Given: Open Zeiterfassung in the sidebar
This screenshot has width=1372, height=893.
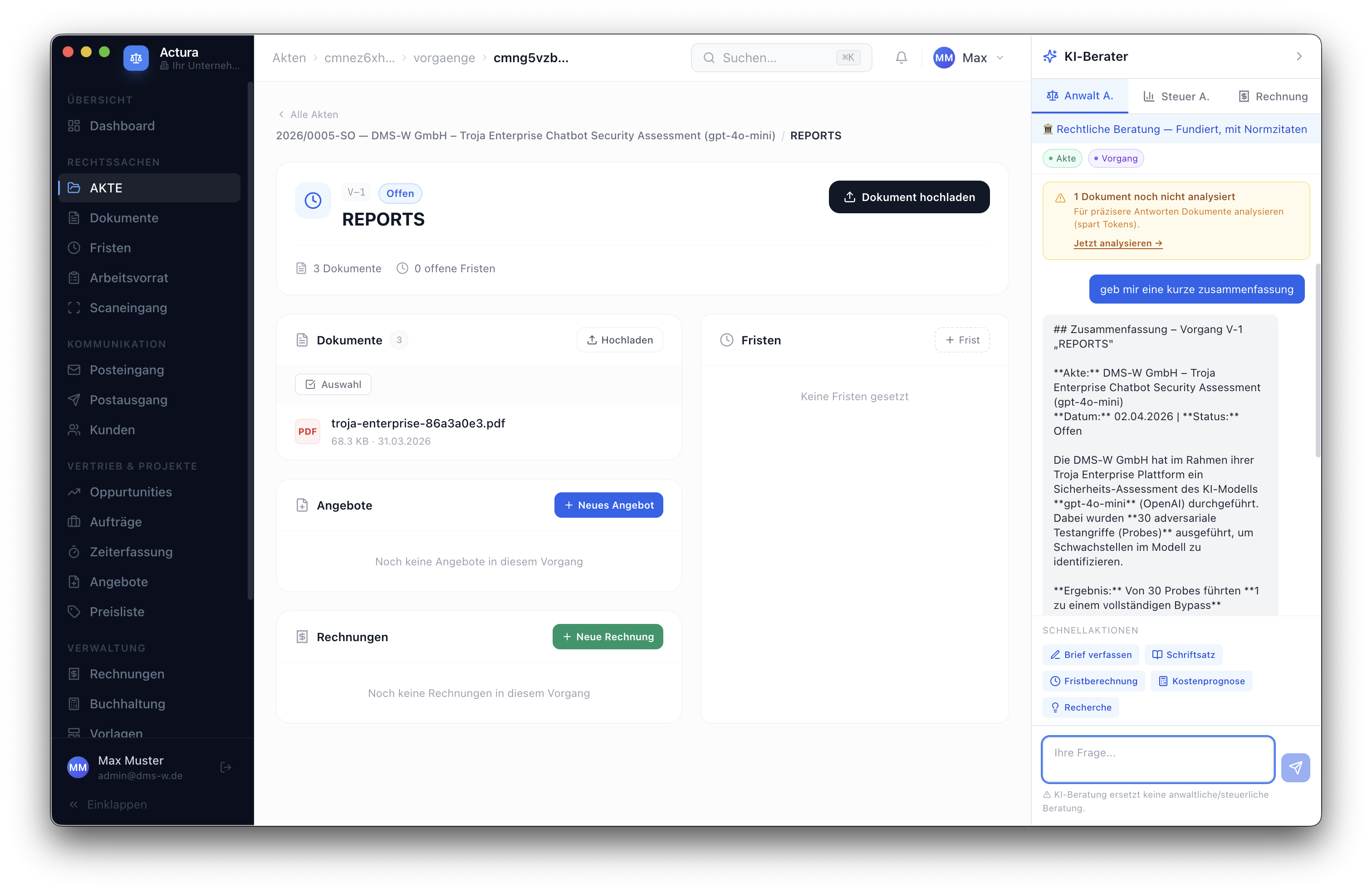Looking at the screenshot, I should 131,552.
